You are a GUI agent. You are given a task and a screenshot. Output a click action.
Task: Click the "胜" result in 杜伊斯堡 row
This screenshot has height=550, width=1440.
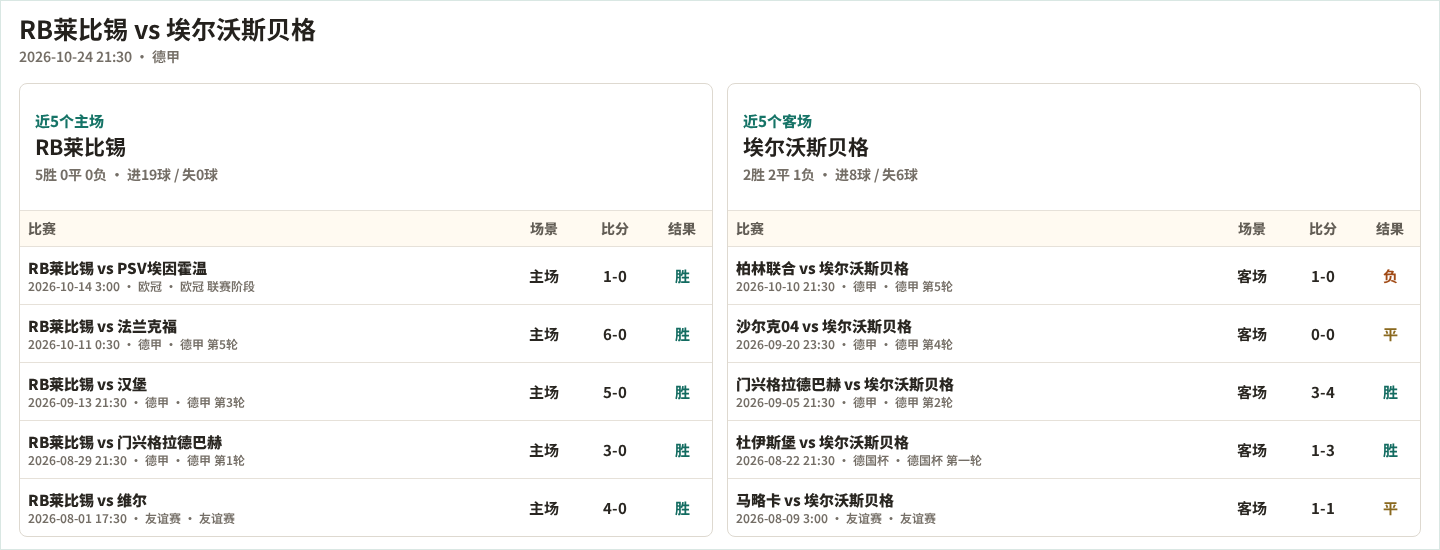click(1390, 450)
